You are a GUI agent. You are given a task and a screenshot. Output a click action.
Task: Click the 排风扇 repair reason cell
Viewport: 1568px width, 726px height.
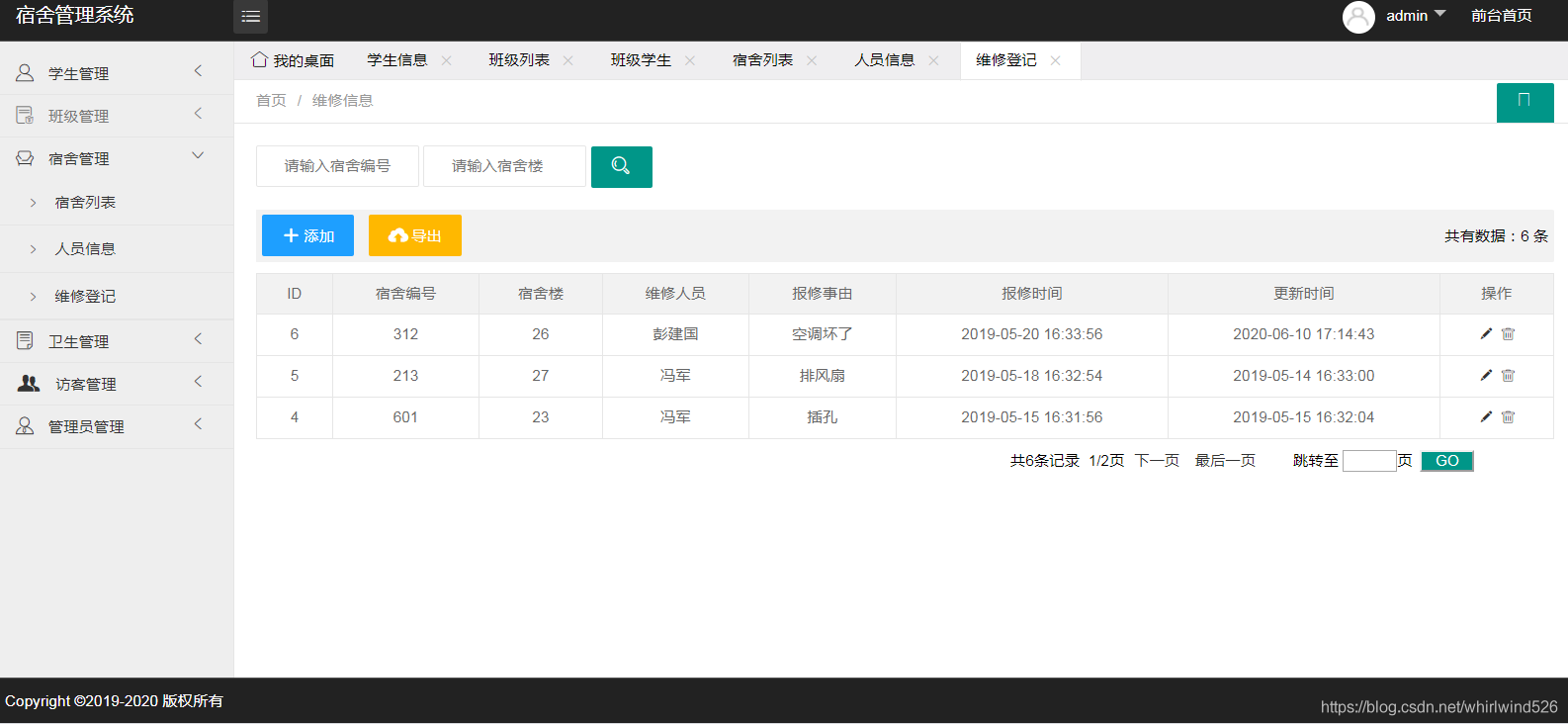click(x=822, y=376)
